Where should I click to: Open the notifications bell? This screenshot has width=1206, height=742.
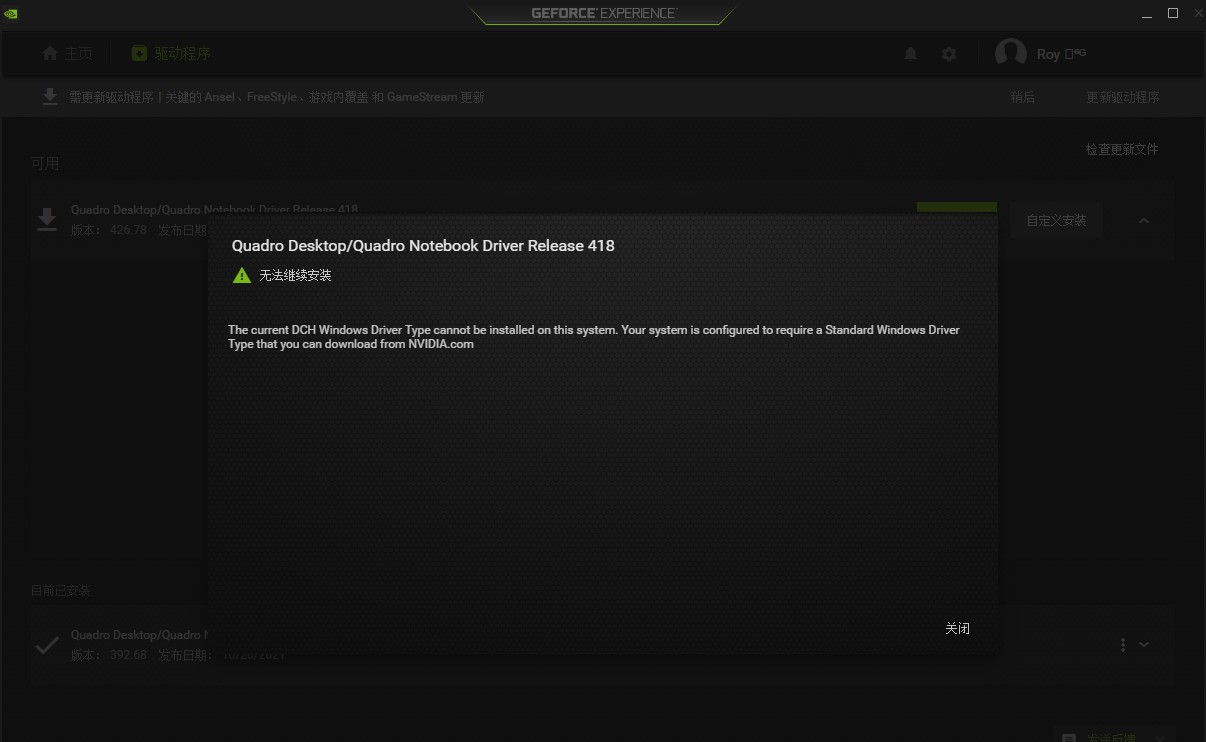pos(910,54)
